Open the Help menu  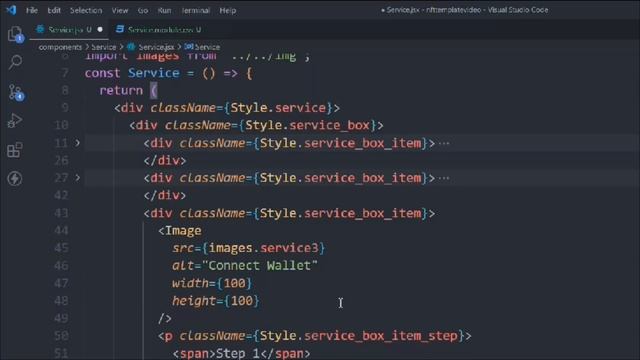(227, 10)
